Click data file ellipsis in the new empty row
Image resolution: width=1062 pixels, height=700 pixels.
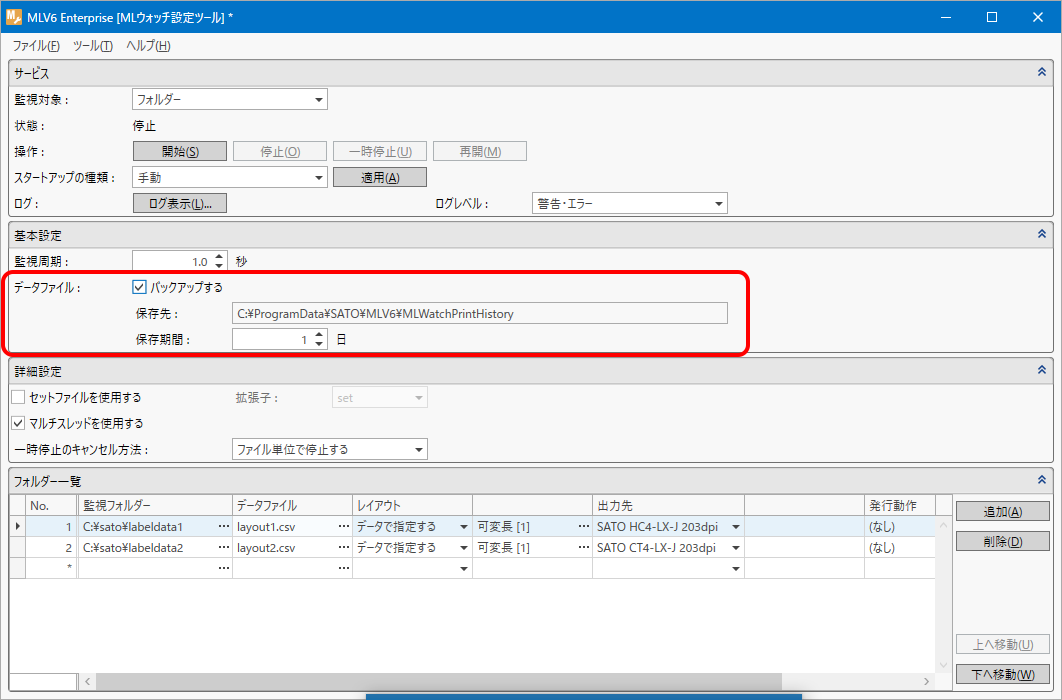point(343,568)
